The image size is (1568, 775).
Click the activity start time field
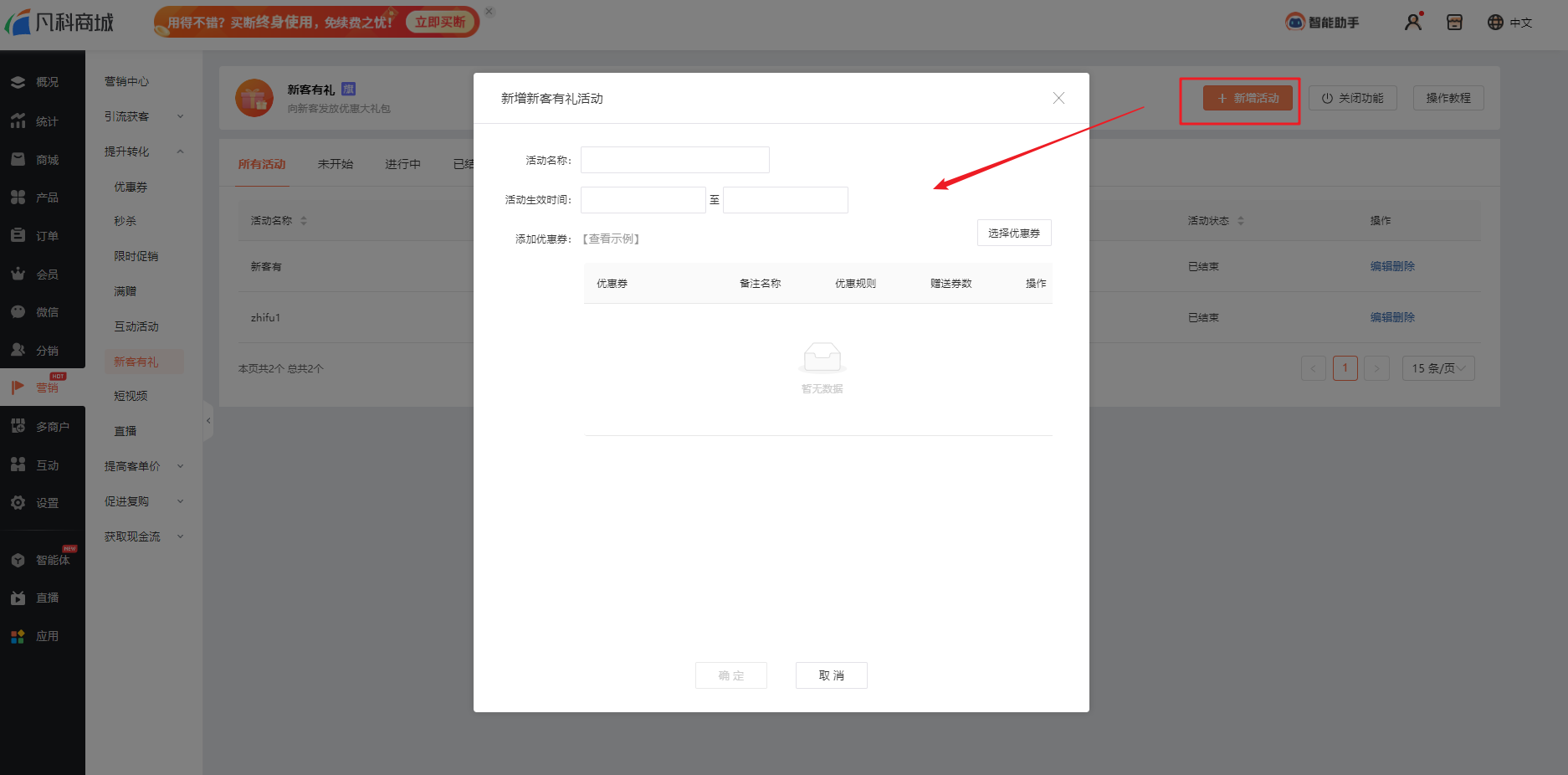(x=643, y=200)
